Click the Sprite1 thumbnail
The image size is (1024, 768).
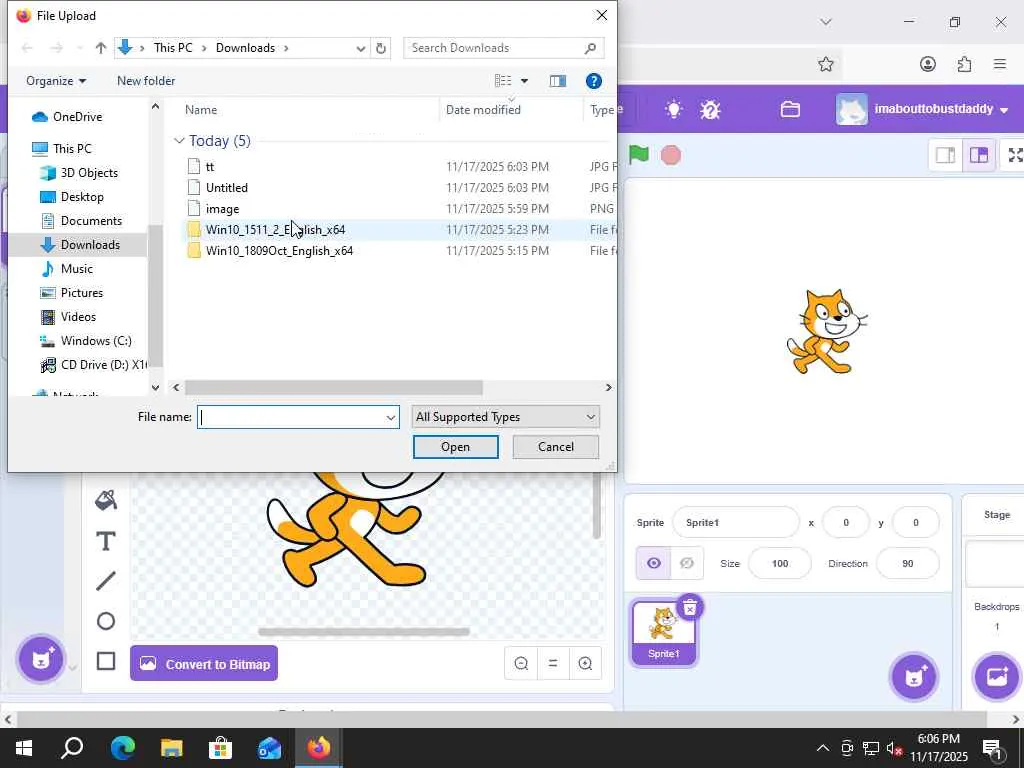click(x=664, y=633)
